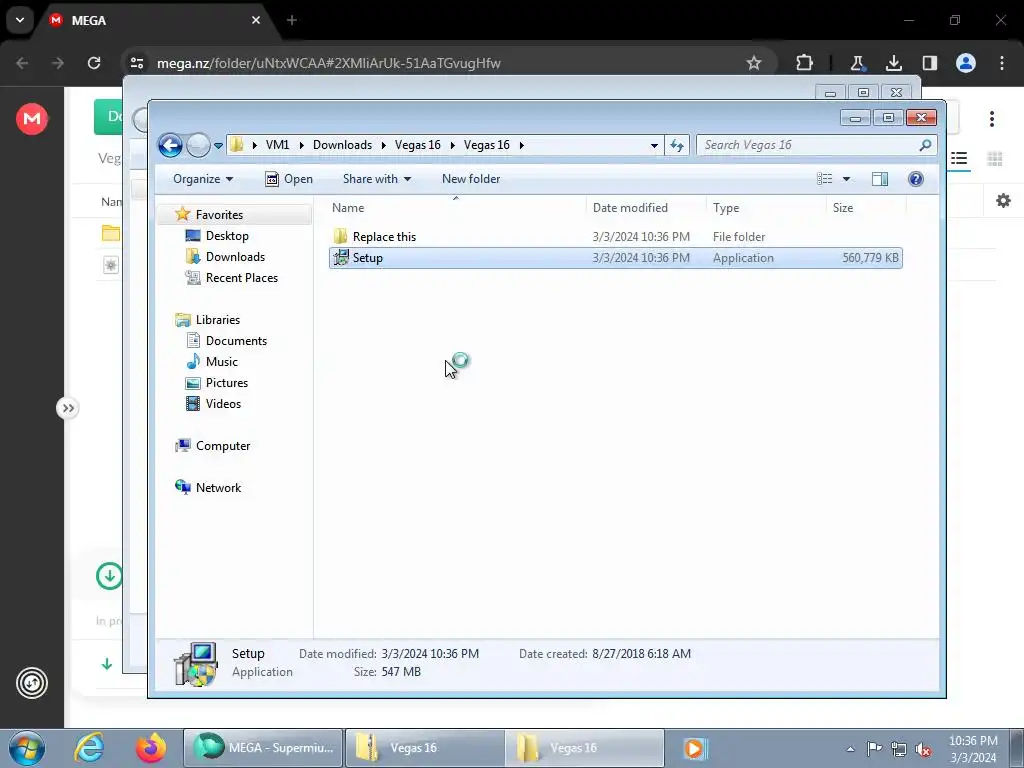This screenshot has width=1024, height=768.
Task: Expand the view options dropdown arrow
Action: pos(846,179)
